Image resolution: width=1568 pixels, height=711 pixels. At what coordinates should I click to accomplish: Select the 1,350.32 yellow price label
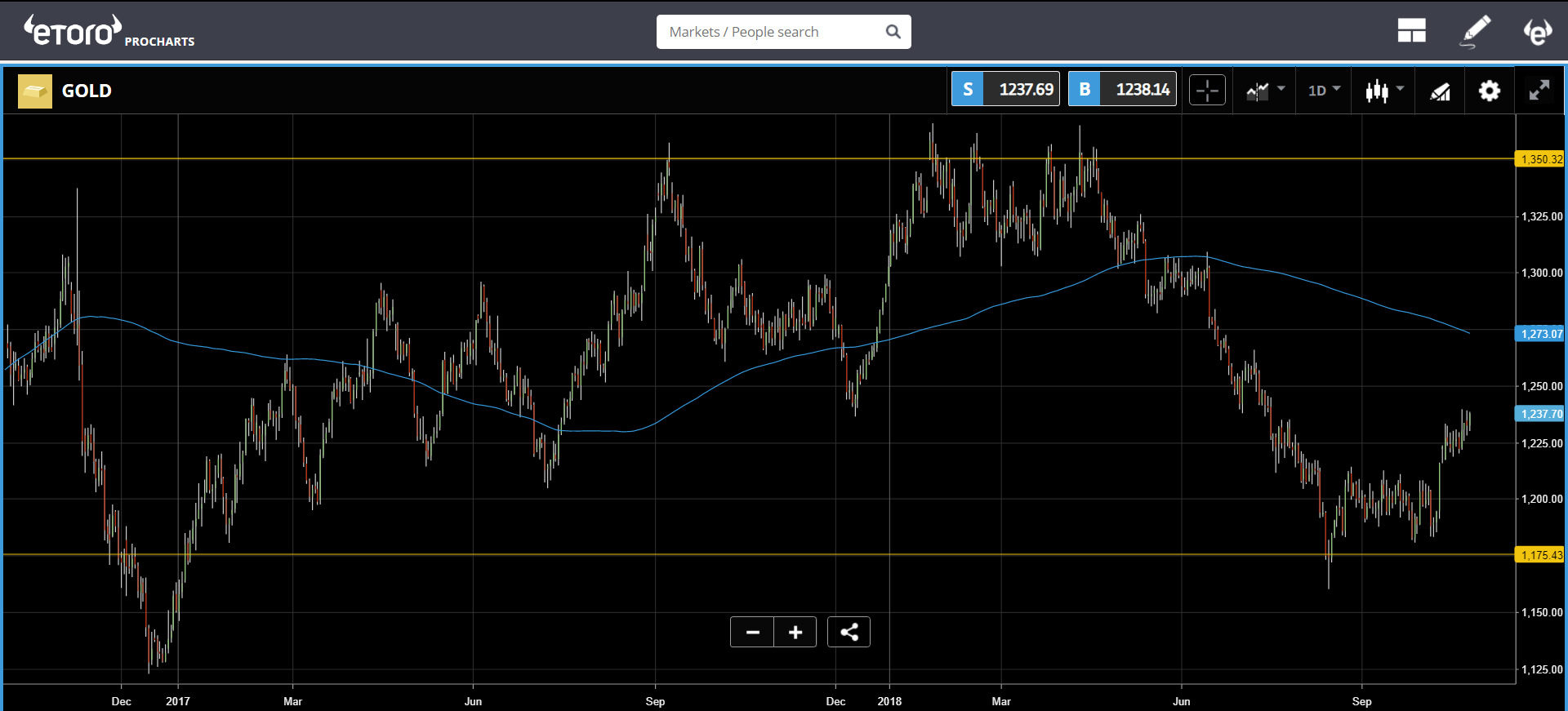(x=1540, y=159)
